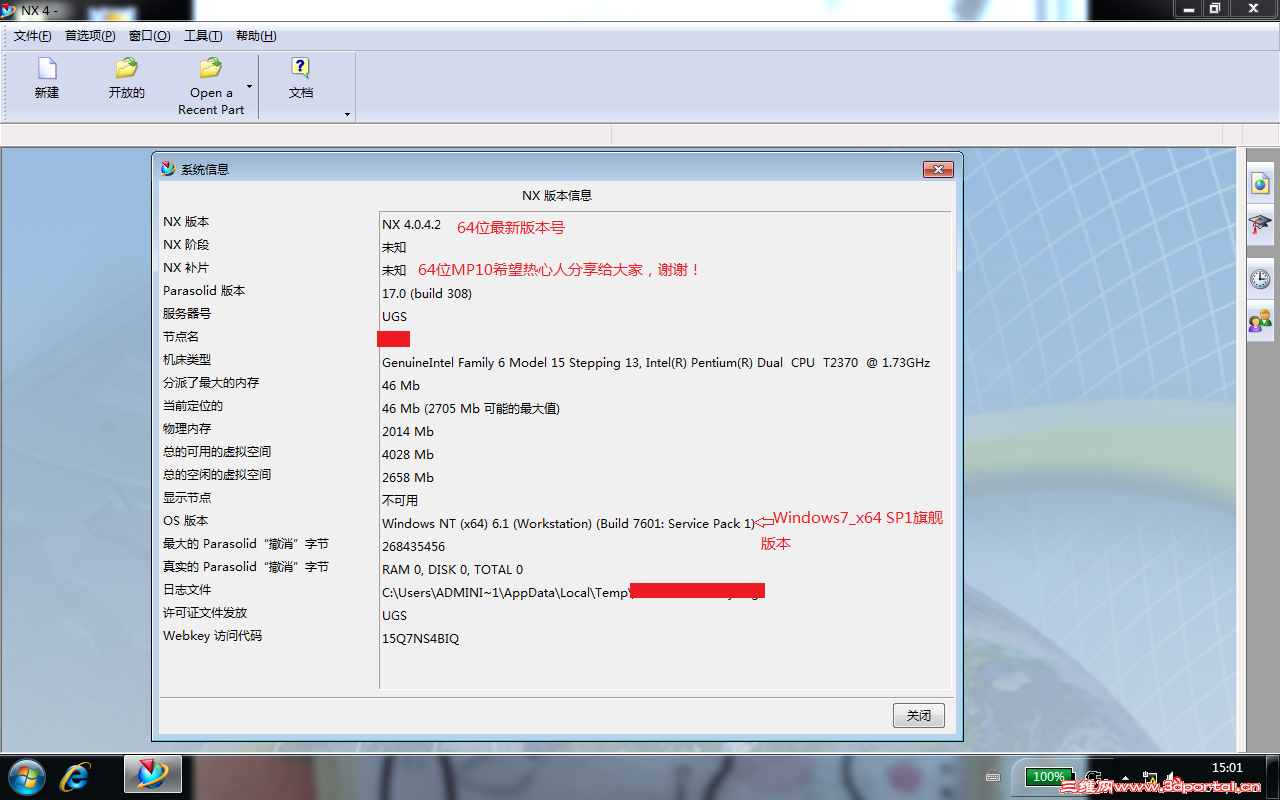
Task: Open the Training graduation cap sidebar tab
Action: [1260, 225]
